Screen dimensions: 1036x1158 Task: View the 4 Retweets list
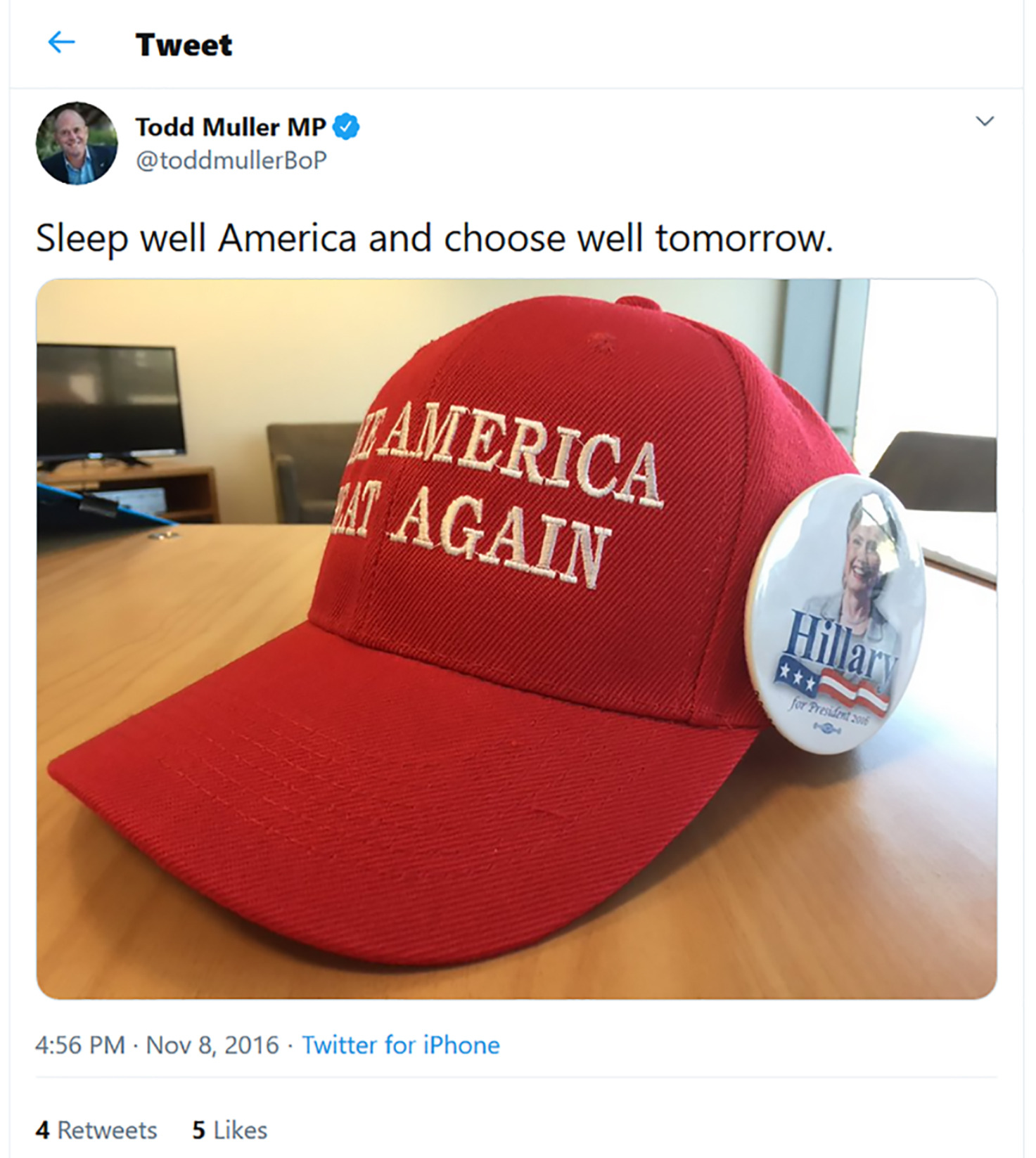coord(96,1130)
